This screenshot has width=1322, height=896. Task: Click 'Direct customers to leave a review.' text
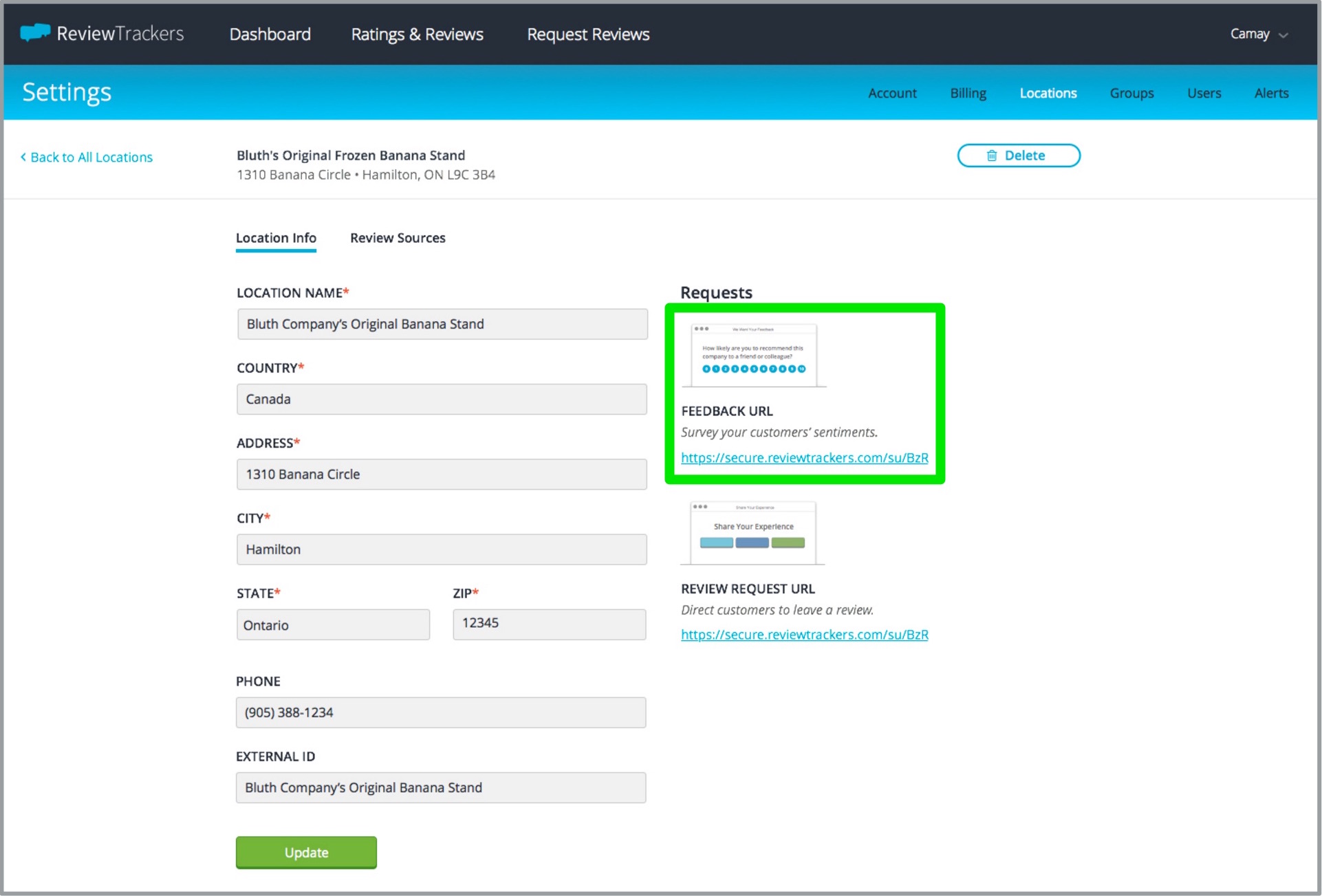(777, 610)
